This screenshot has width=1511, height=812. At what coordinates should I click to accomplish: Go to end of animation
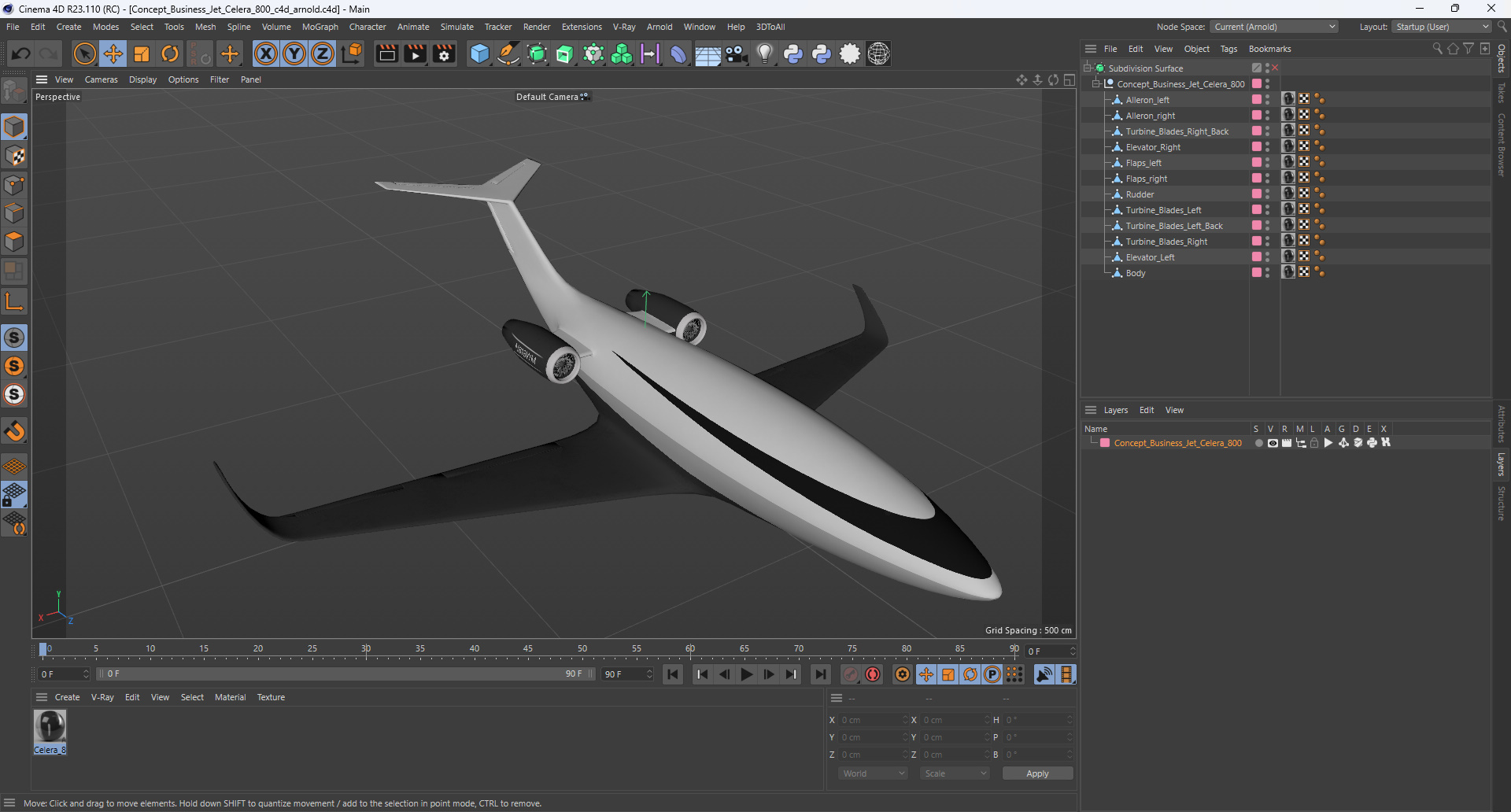[821, 674]
